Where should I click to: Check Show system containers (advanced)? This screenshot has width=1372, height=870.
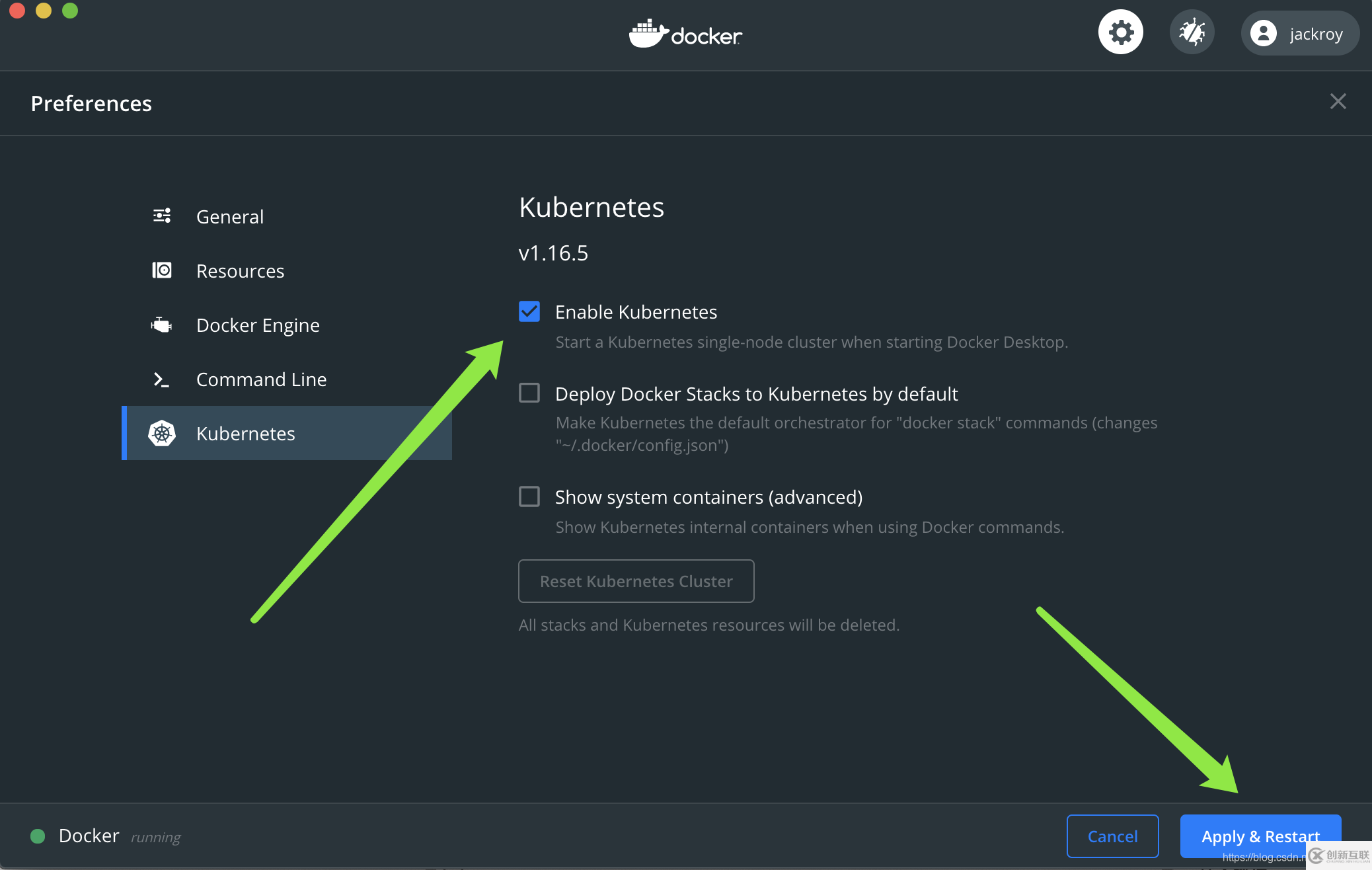(x=529, y=496)
